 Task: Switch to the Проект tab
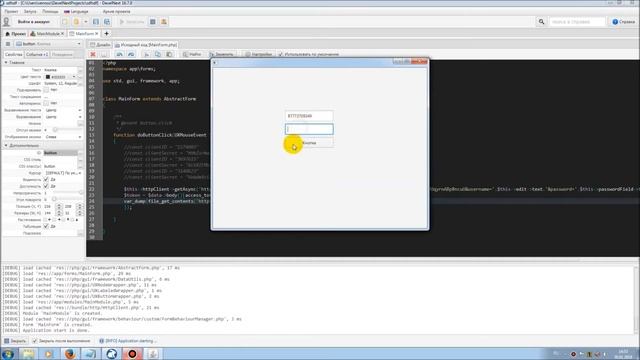point(16,33)
